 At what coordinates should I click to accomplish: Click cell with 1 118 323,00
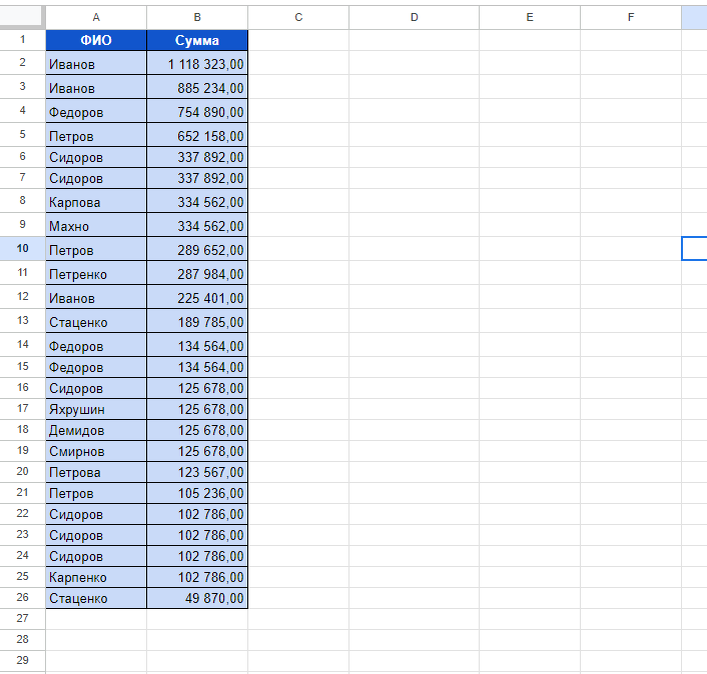coord(197,63)
